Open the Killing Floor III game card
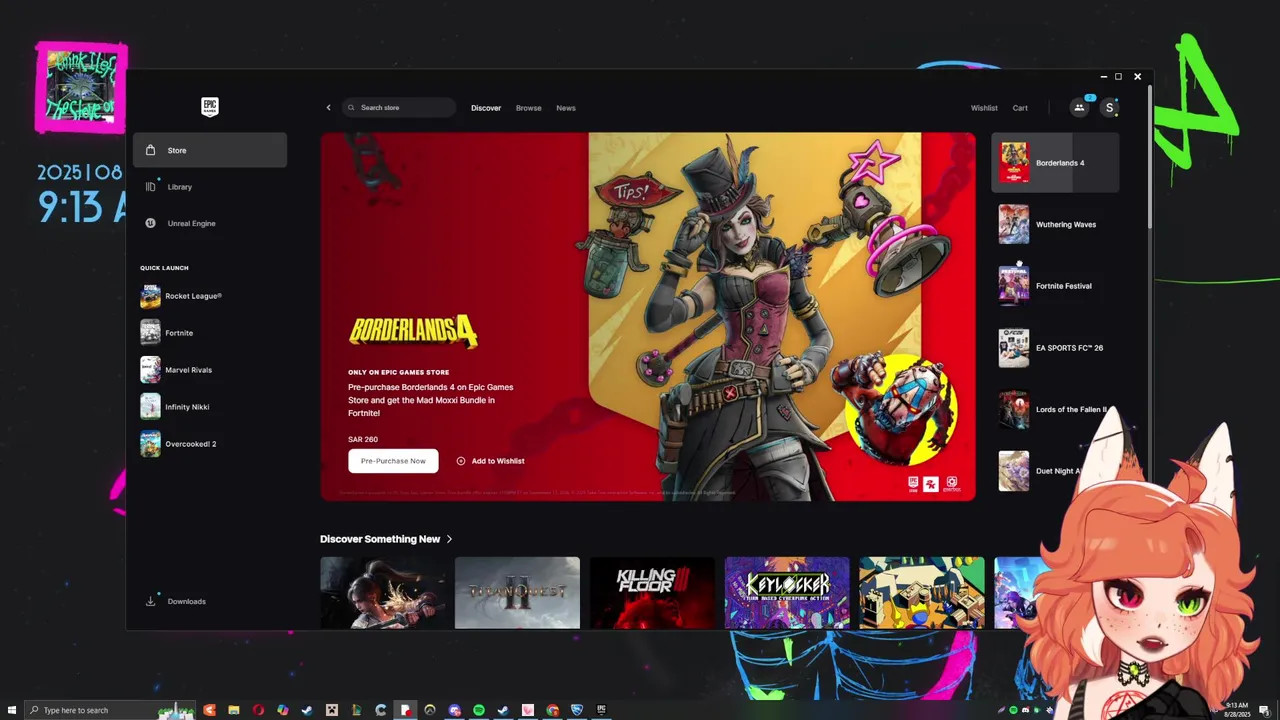 point(652,592)
